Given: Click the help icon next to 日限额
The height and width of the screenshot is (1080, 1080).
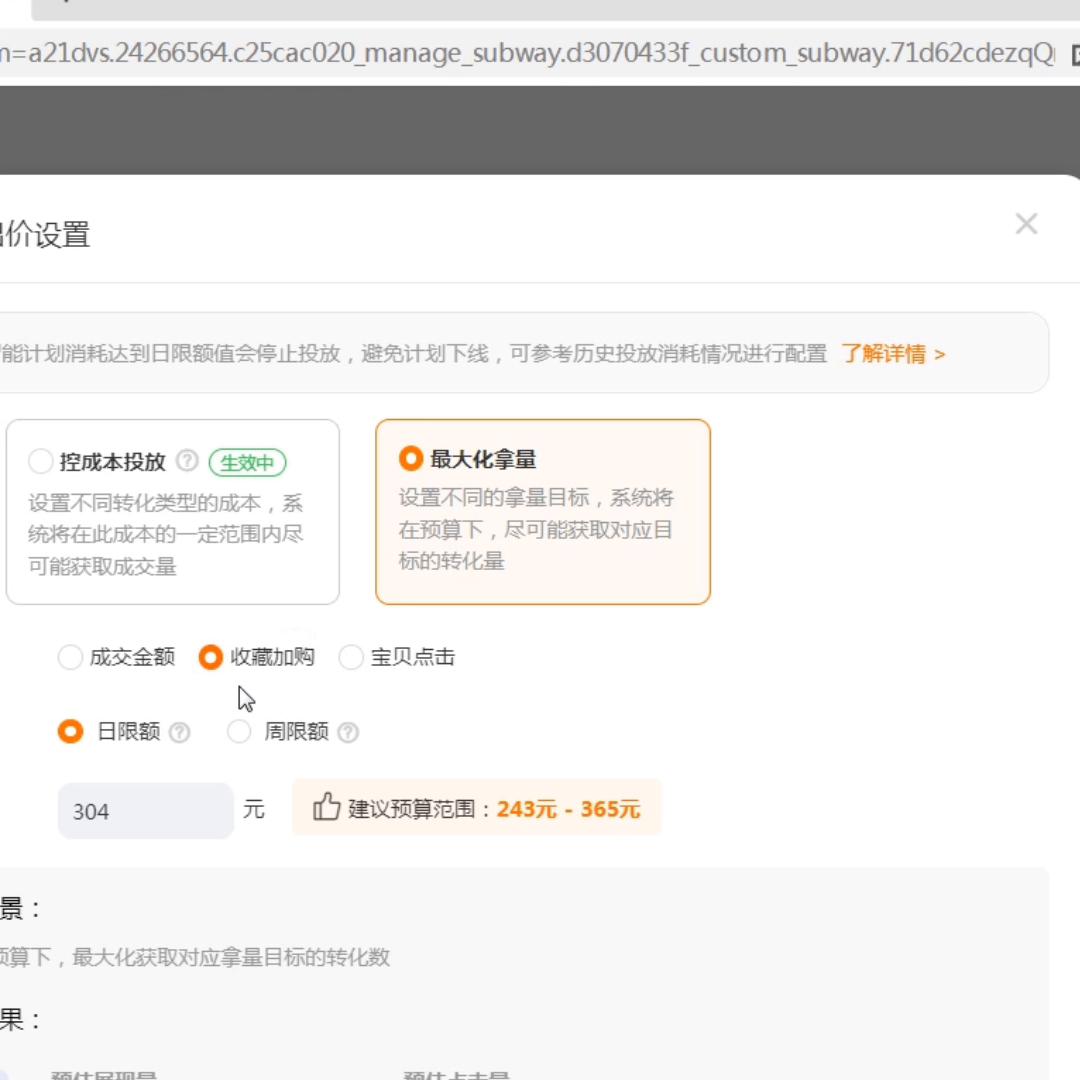Looking at the screenshot, I should click(x=180, y=733).
